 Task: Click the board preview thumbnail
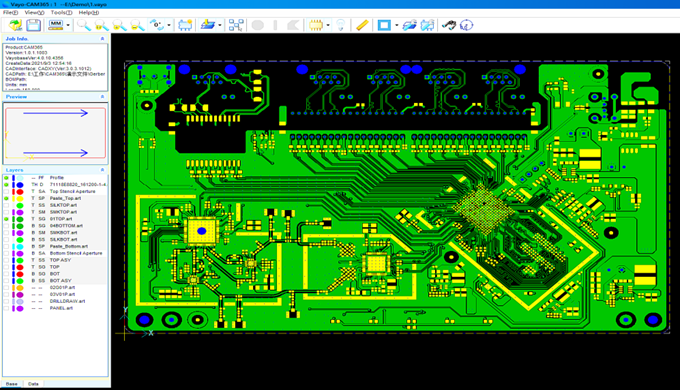55,133
